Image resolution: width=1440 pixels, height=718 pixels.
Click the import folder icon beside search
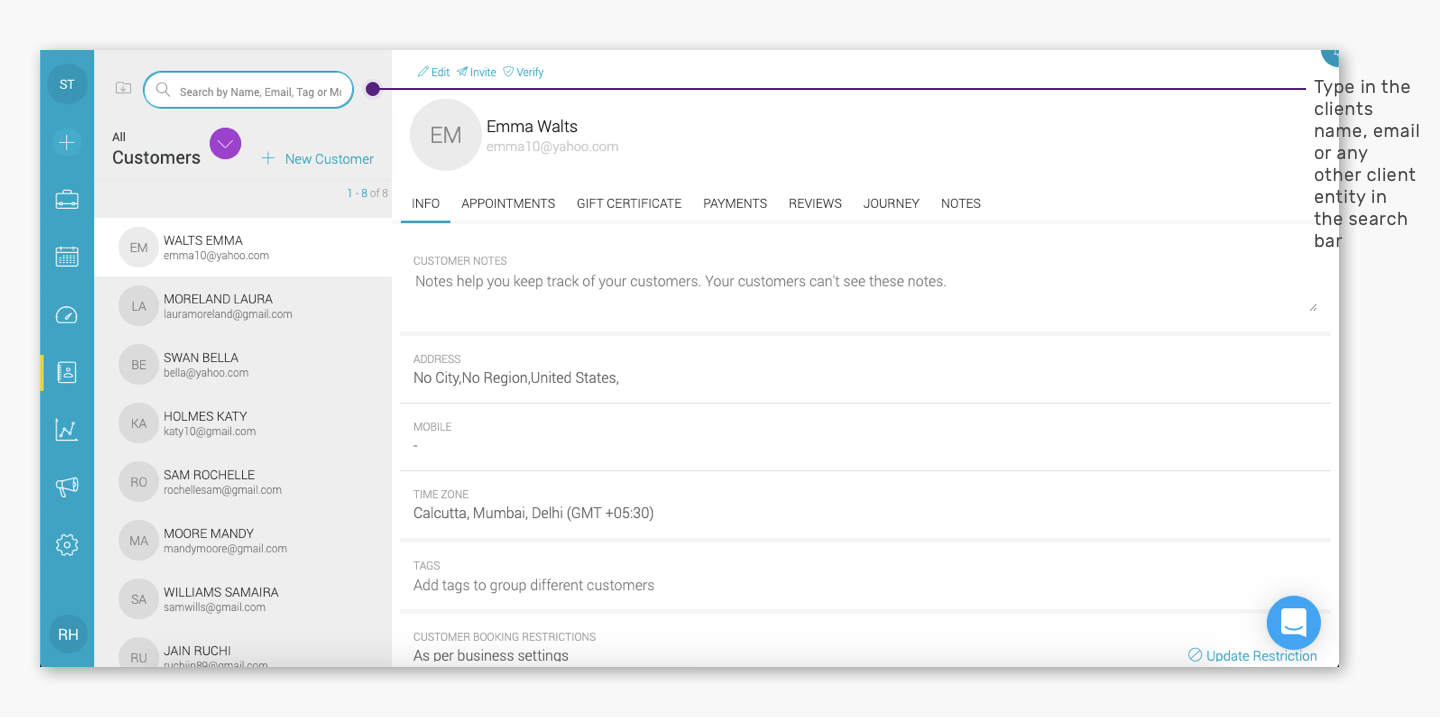[123, 88]
